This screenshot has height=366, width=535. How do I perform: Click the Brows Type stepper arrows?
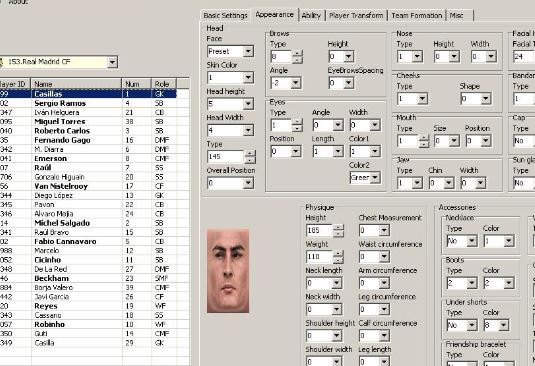pos(298,57)
